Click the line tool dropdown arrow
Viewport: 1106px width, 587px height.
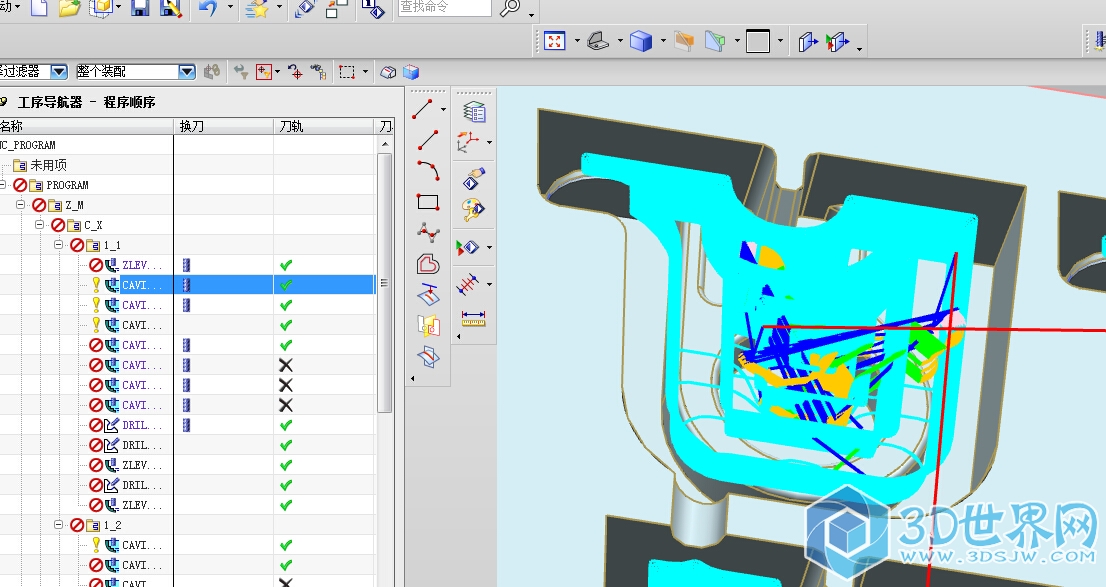(443, 109)
